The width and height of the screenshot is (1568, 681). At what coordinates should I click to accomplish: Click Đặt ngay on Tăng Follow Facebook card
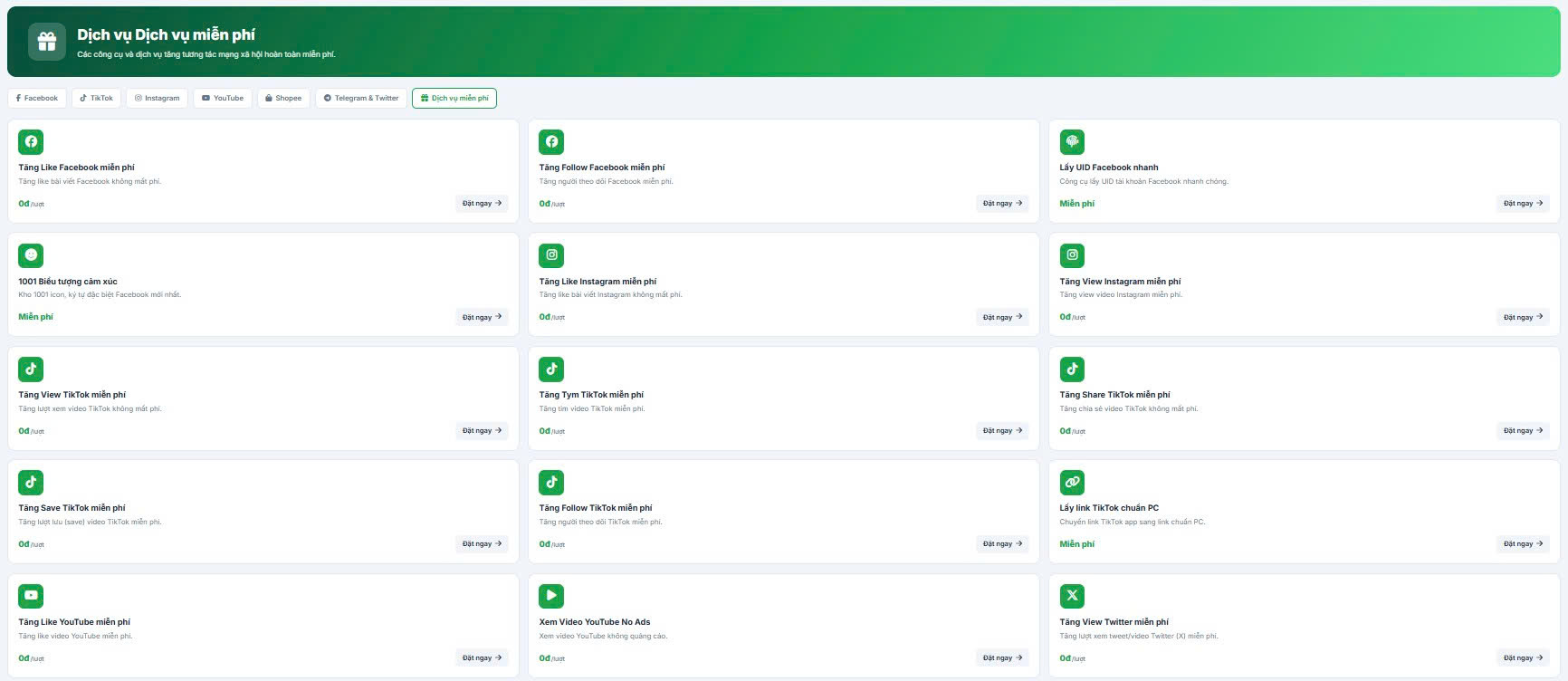(1002, 204)
